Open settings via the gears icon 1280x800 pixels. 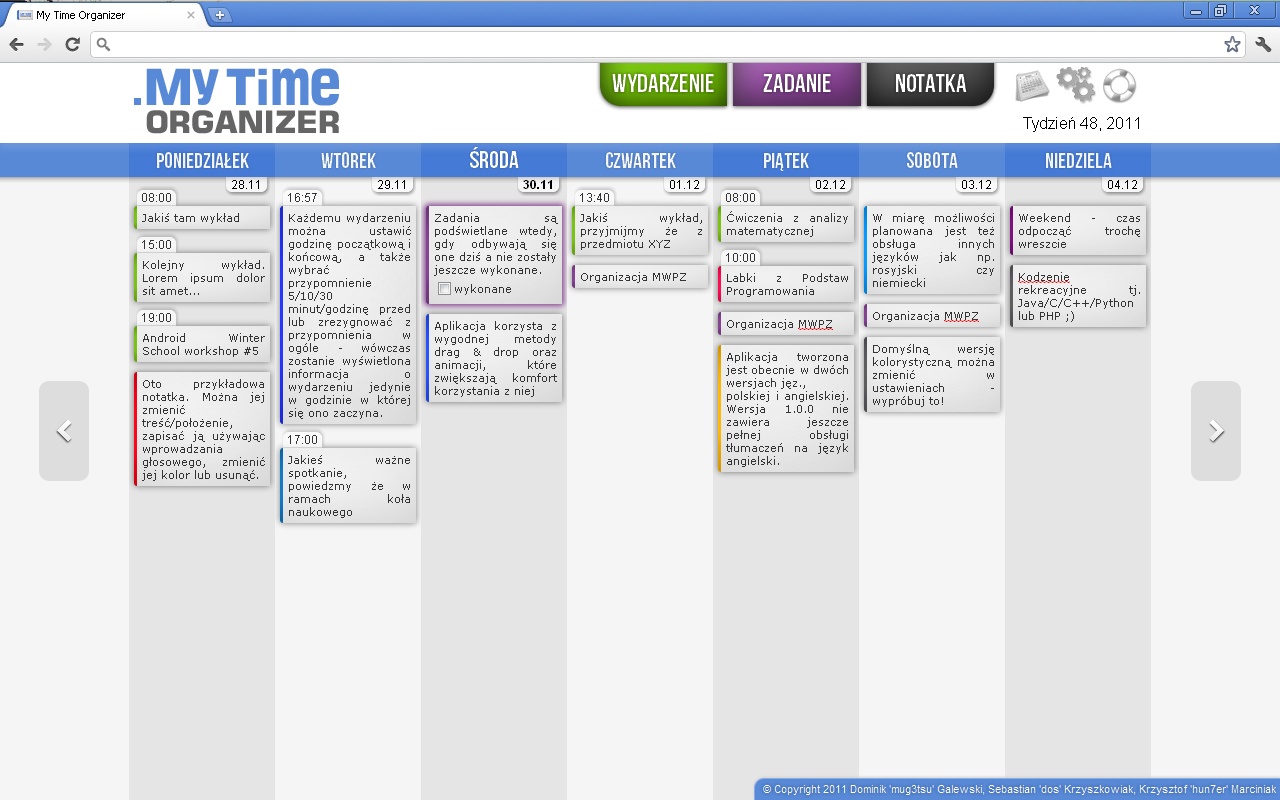click(x=1076, y=85)
